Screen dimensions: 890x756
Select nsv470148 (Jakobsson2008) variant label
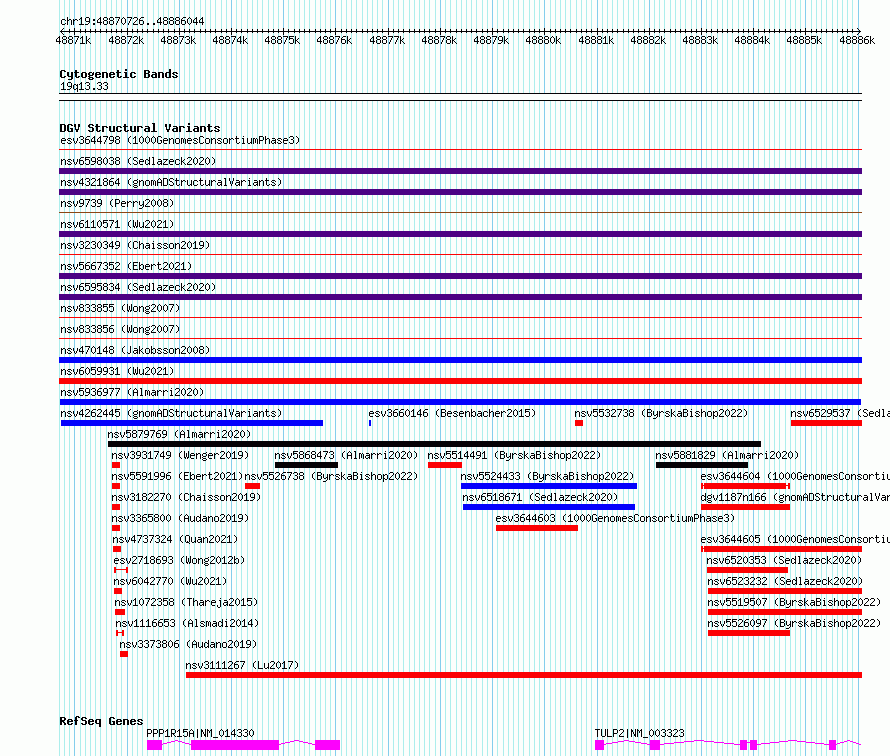tap(135, 350)
